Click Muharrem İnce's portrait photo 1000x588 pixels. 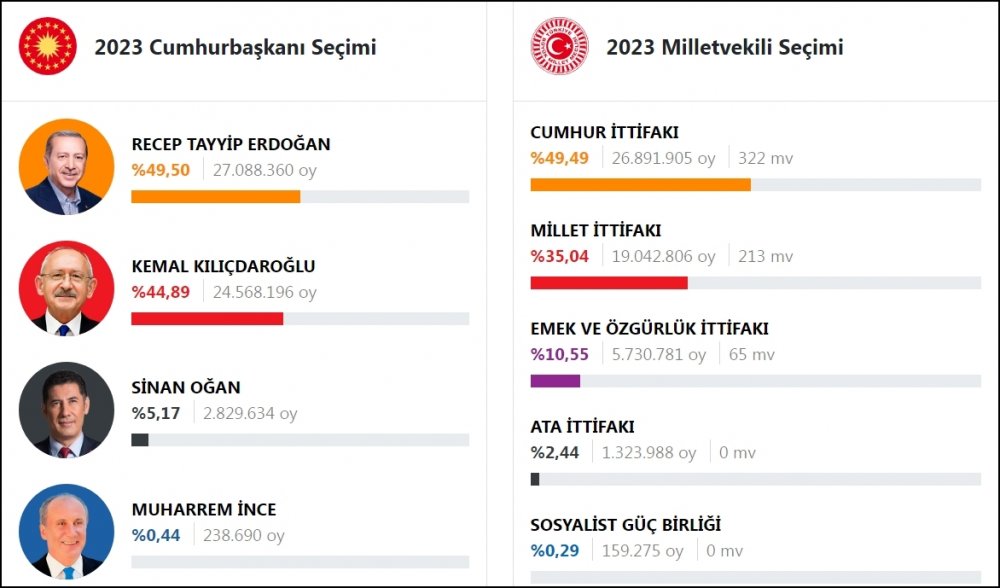coord(66,531)
